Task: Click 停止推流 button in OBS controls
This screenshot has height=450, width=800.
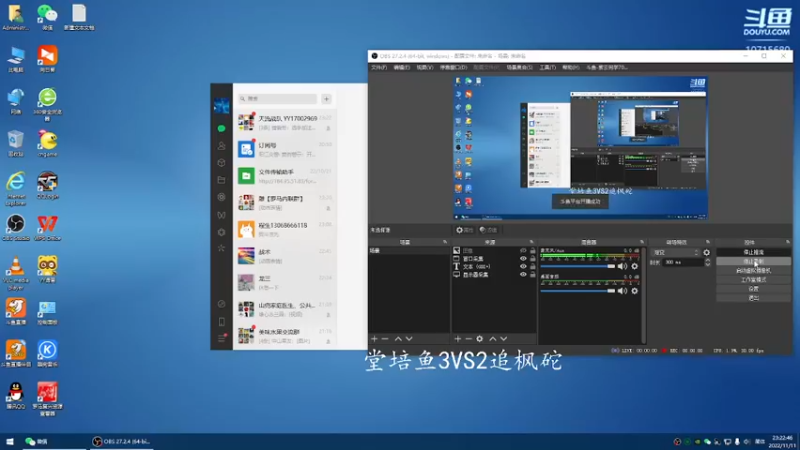Action: [754, 252]
